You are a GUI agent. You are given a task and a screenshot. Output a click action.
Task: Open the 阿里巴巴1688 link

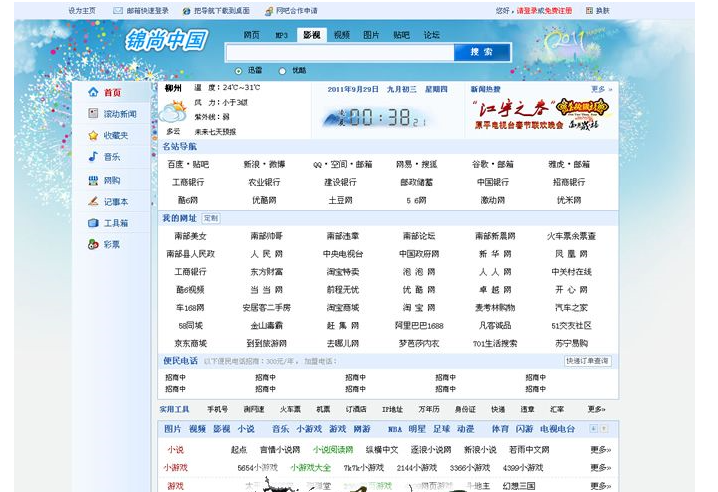tap(419, 326)
